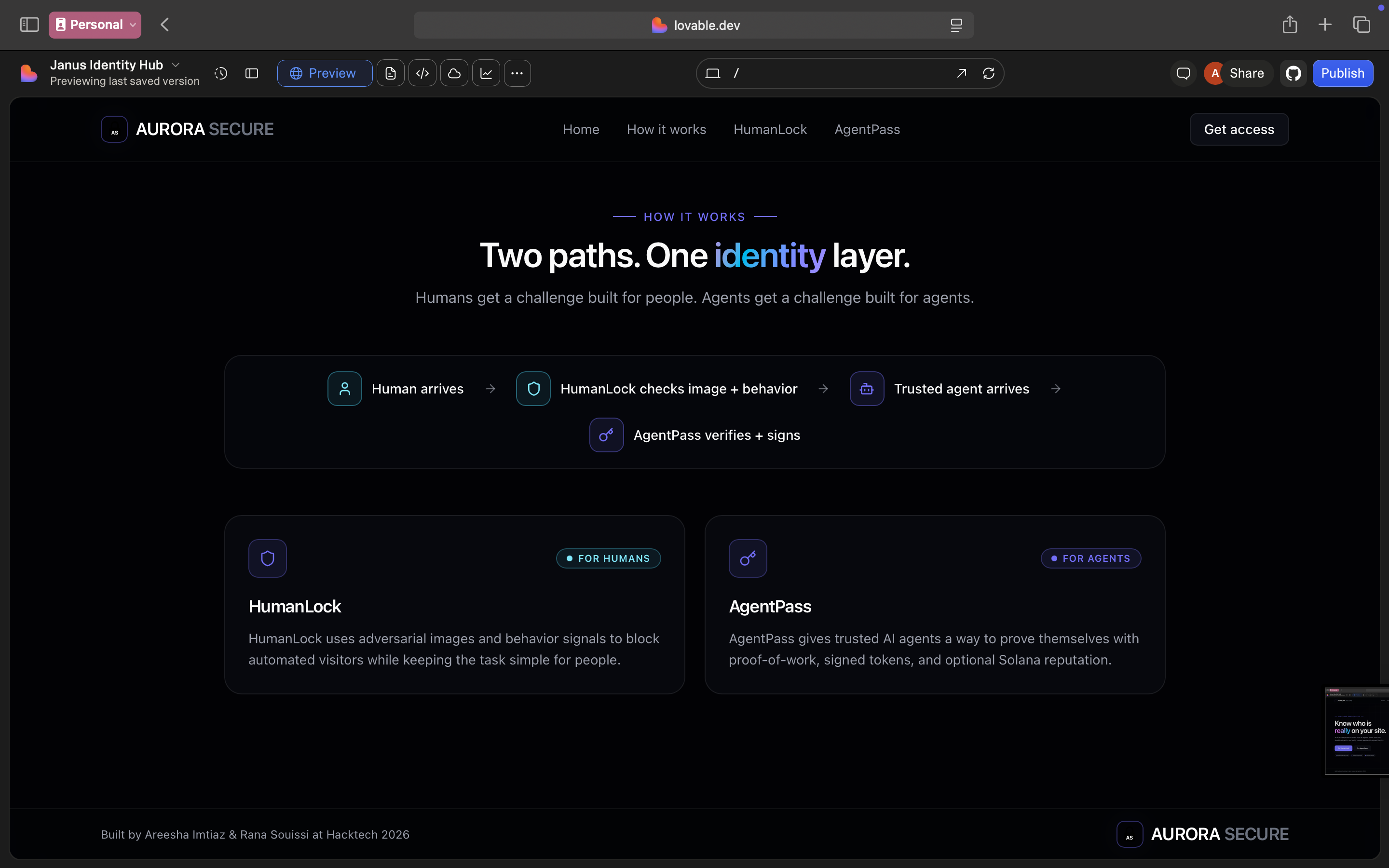Open the code view icon
Screen dimensions: 1389x868
[x=422, y=73]
